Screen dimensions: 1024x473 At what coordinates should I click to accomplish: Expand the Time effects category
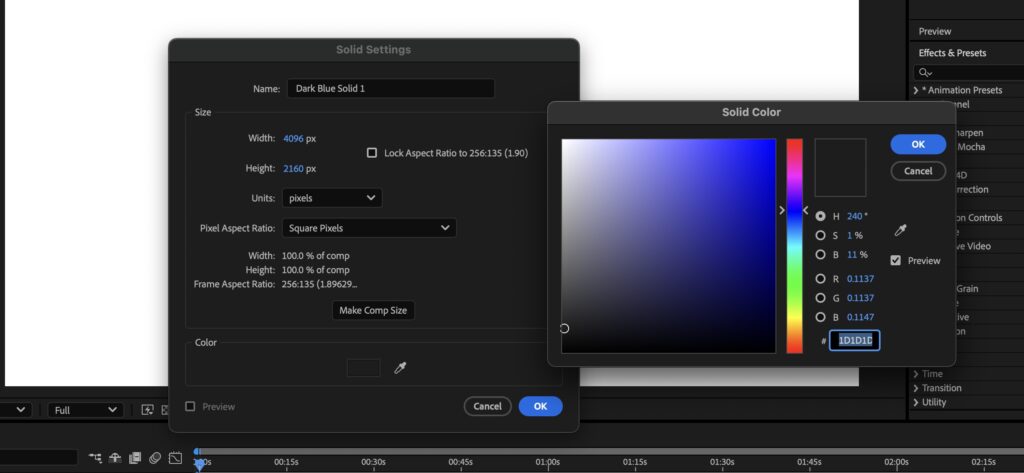click(917, 374)
